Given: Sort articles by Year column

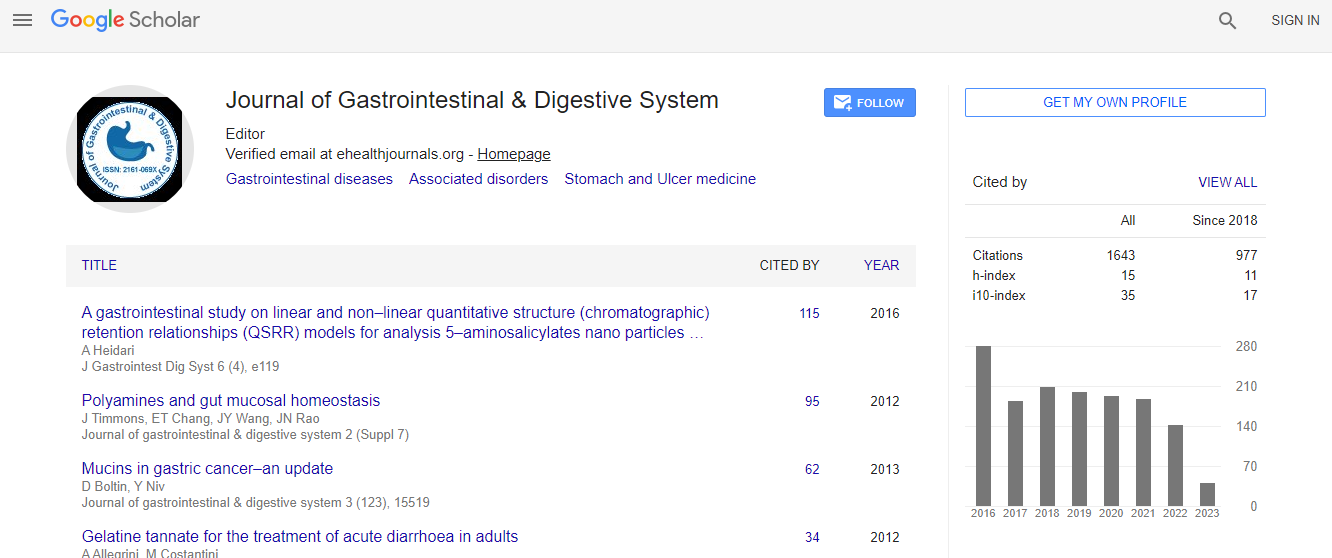Looking at the screenshot, I should [x=881, y=265].
